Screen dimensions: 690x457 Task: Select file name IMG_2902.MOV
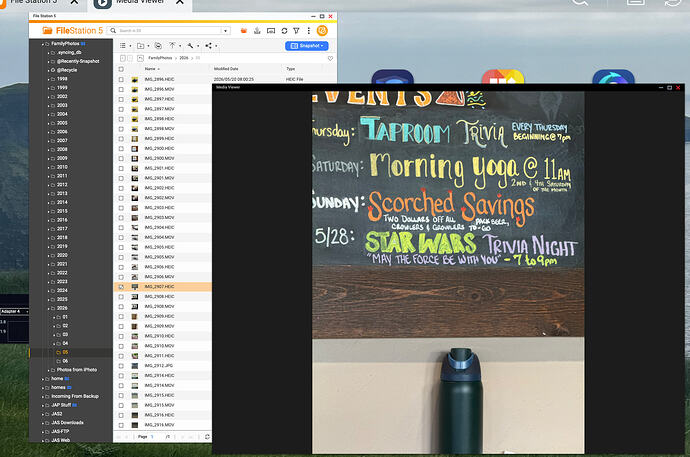pyautogui.click(x=159, y=198)
